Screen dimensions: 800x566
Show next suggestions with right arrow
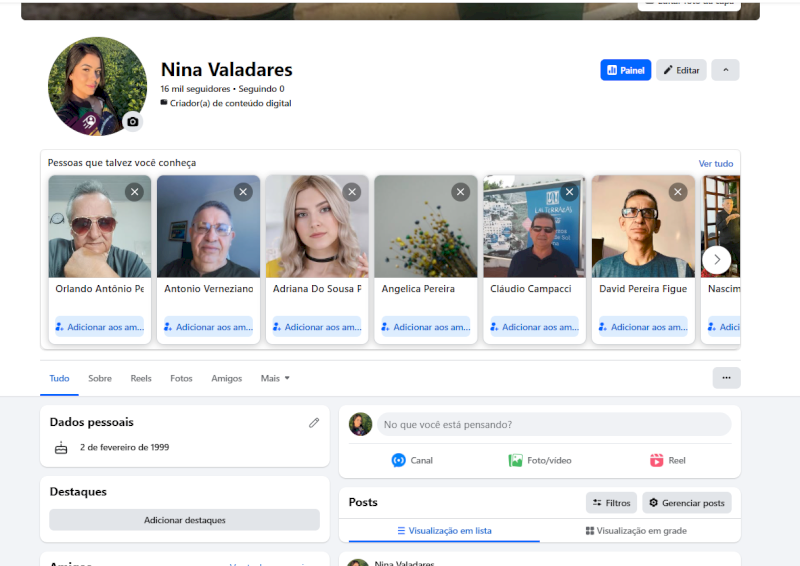(717, 259)
